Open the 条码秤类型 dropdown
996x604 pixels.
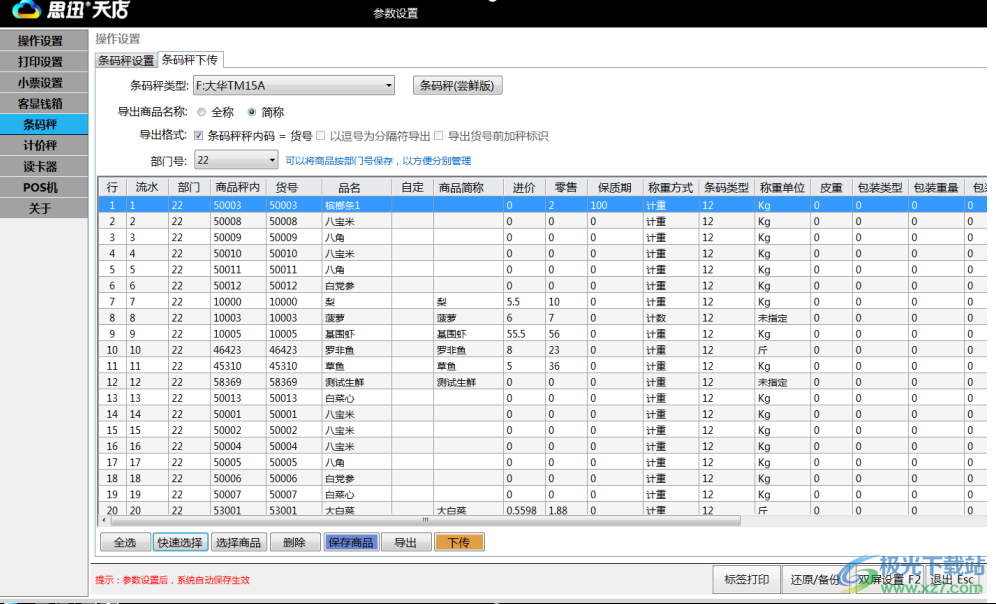tap(293, 85)
